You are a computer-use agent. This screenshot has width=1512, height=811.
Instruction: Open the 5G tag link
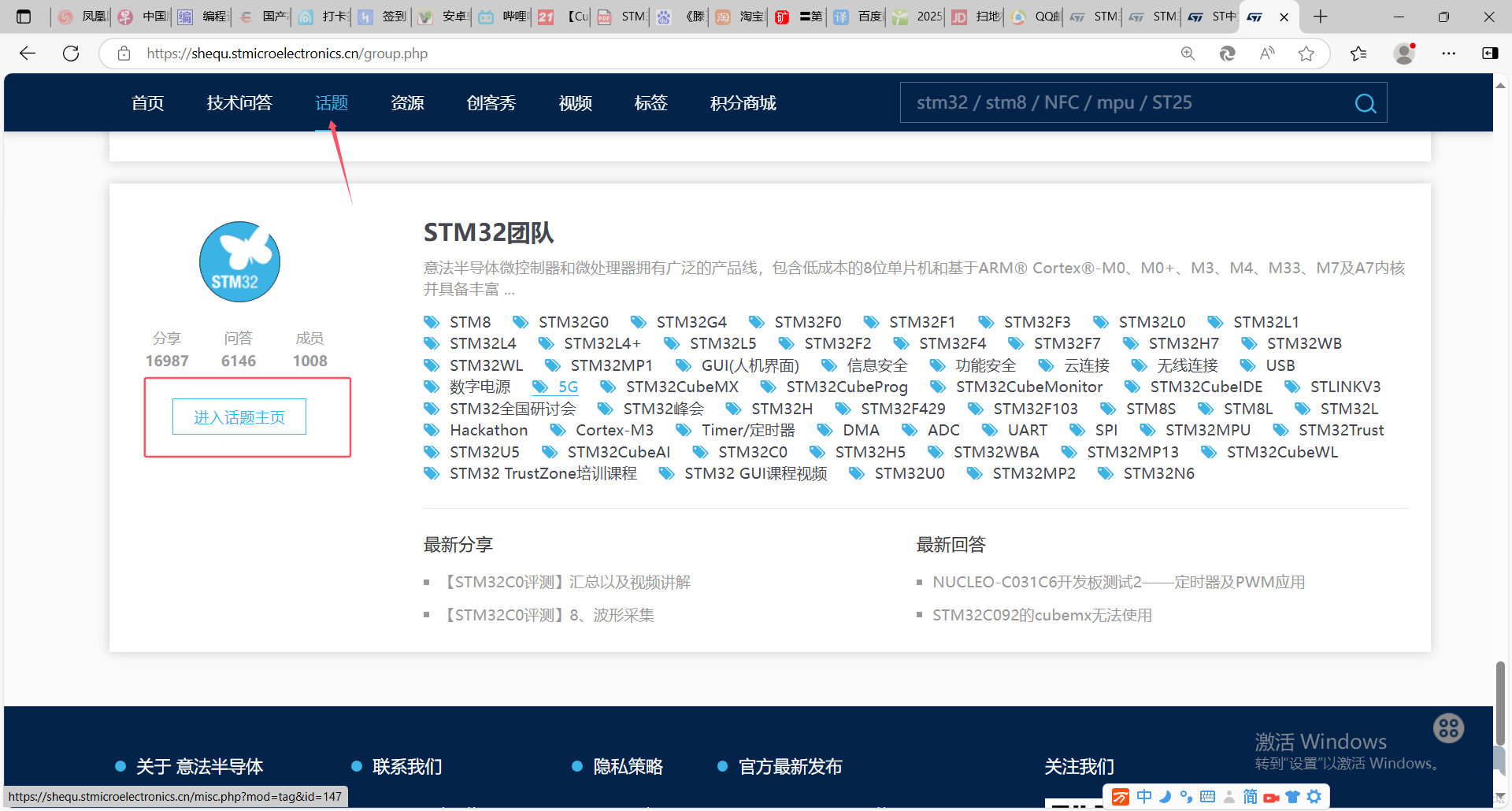[x=568, y=387]
